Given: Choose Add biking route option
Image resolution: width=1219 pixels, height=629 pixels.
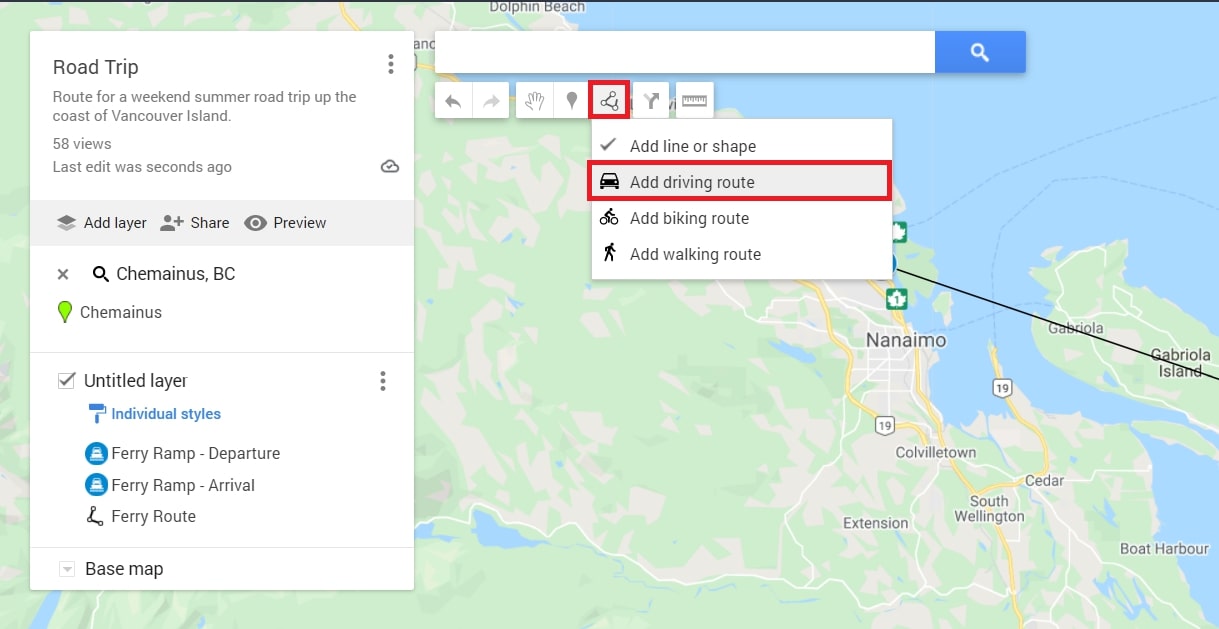Looking at the screenshot, I should [740, 218].
